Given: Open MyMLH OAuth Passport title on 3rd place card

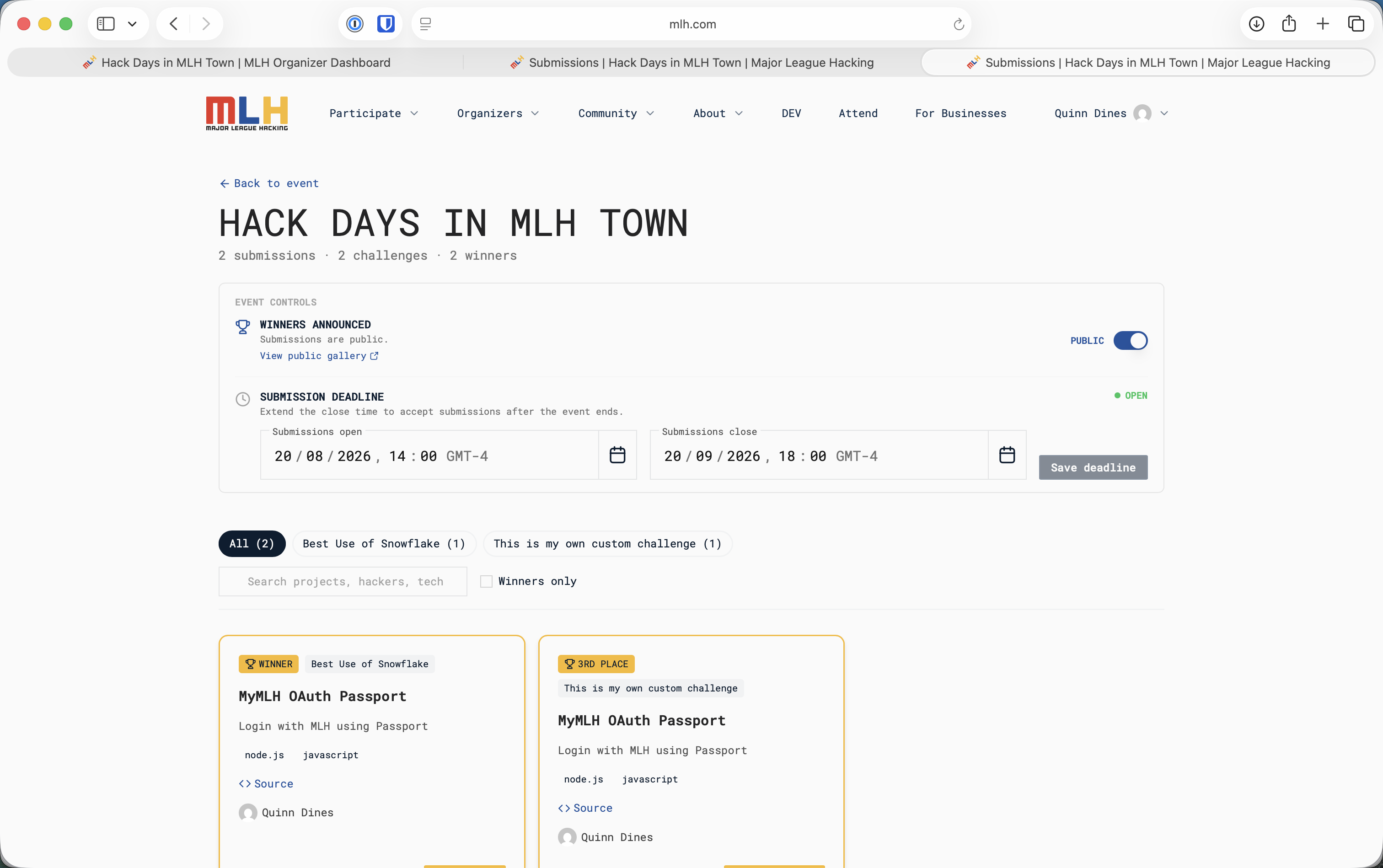Looking at the screenshot, I should pos(641,720).
